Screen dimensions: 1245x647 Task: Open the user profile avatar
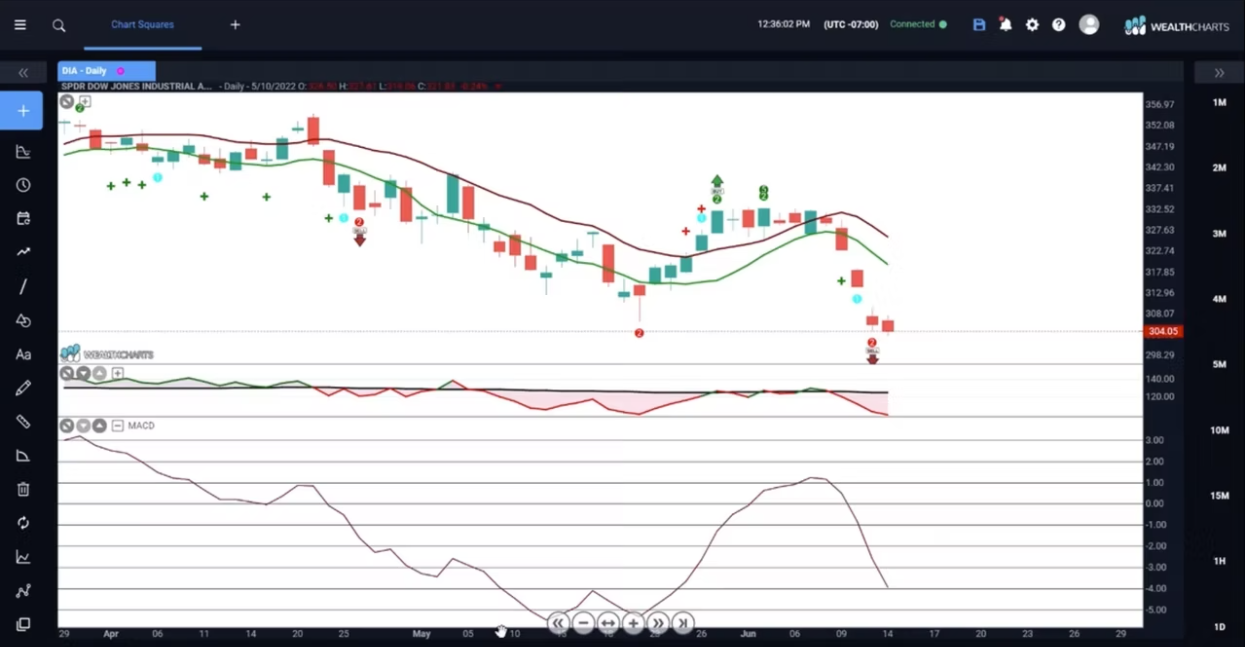1089,25
